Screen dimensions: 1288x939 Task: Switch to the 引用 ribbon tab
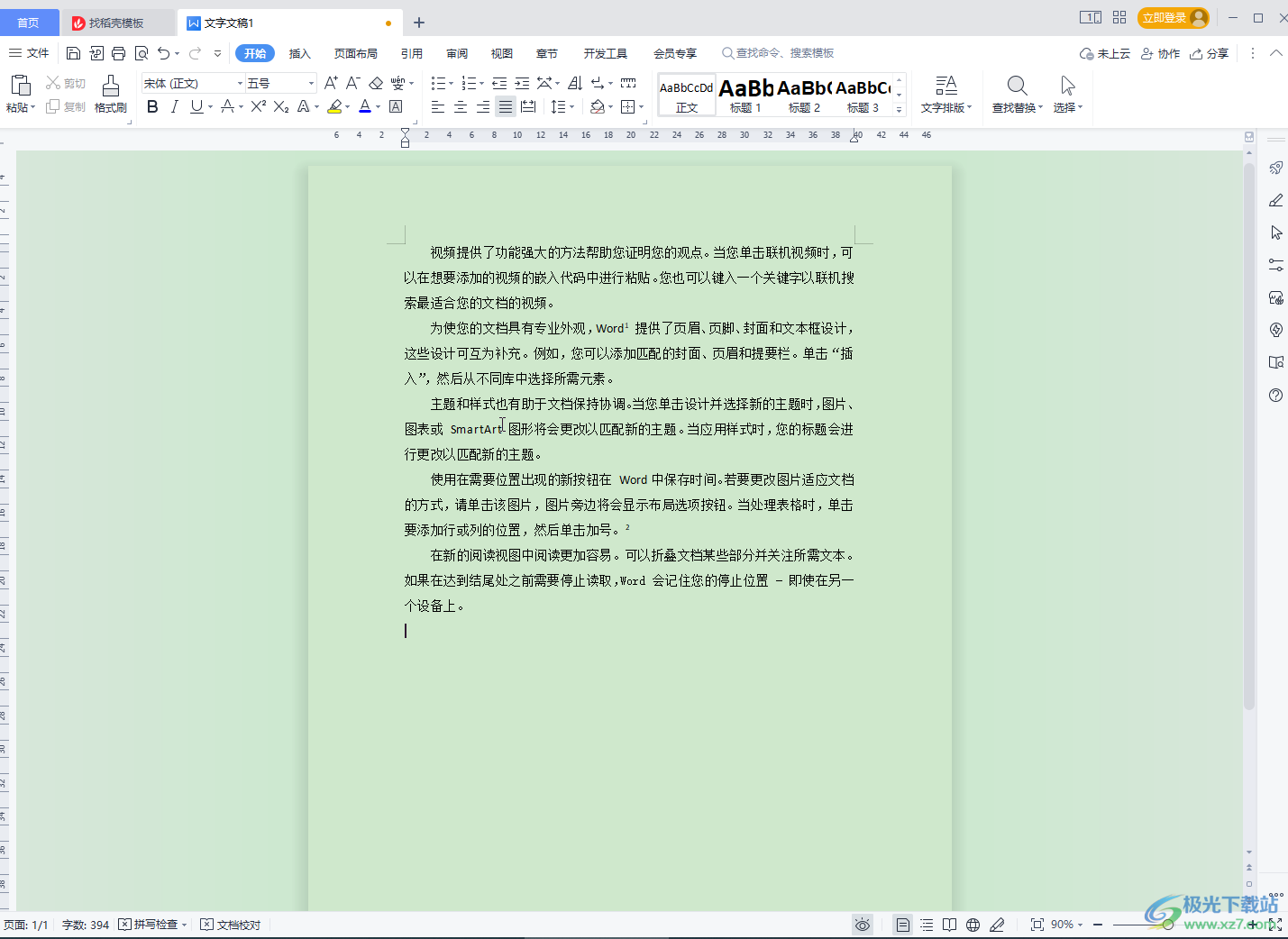tap(412, 53)
